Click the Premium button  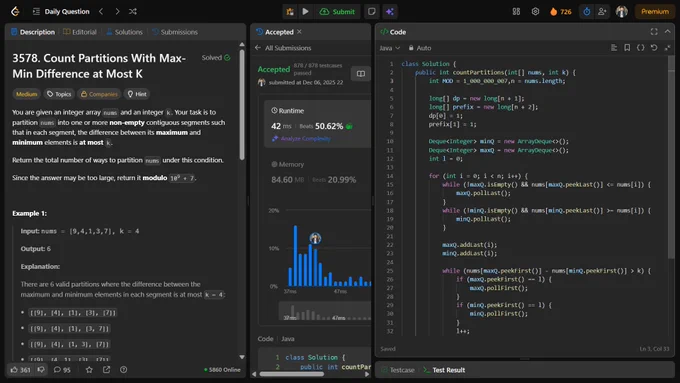tap(655, 12)
